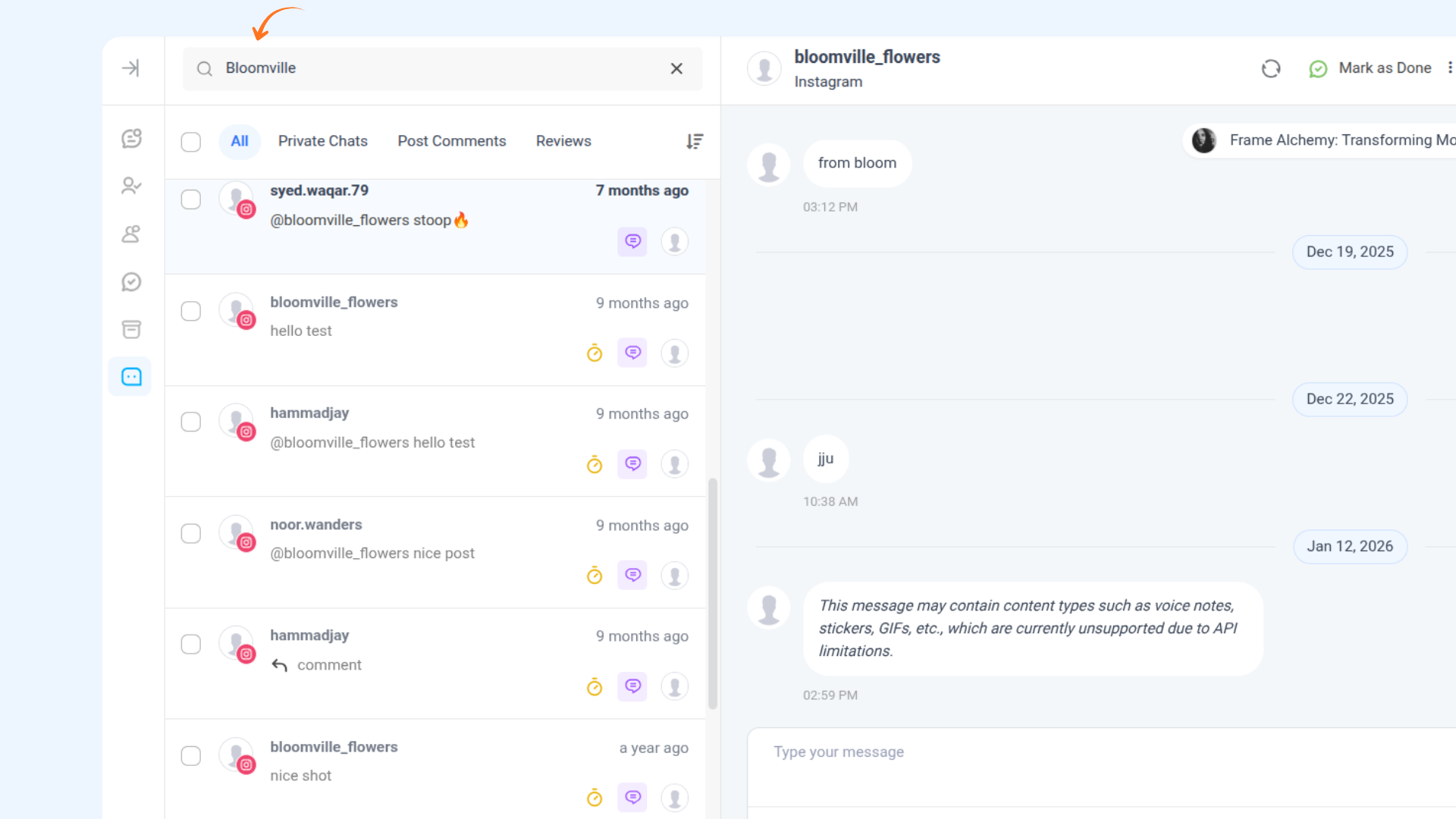1456x819 pixels.
Task: Click the purple comment icon on syed.waqar.79 row
Action: [632, 242]
